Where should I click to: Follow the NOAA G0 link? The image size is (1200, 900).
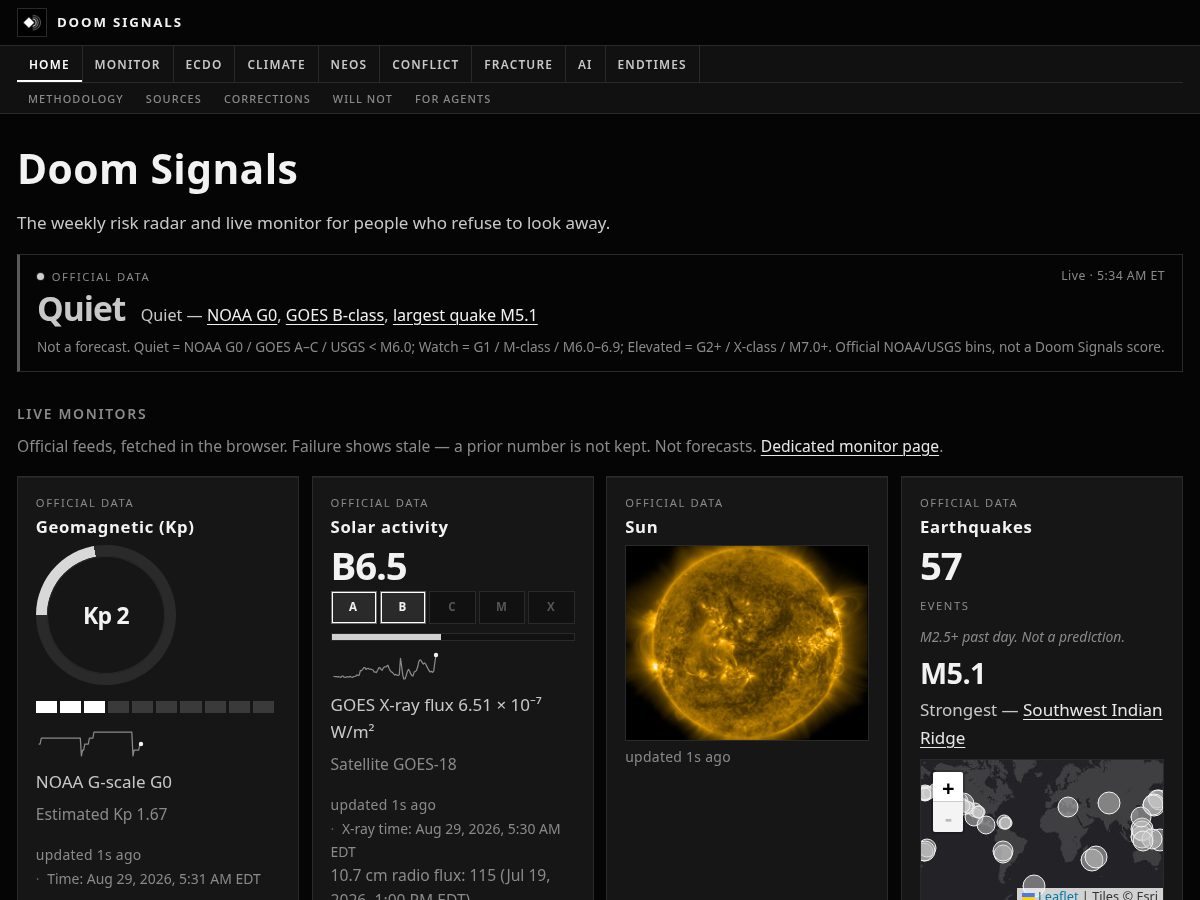tap(242, 315)
